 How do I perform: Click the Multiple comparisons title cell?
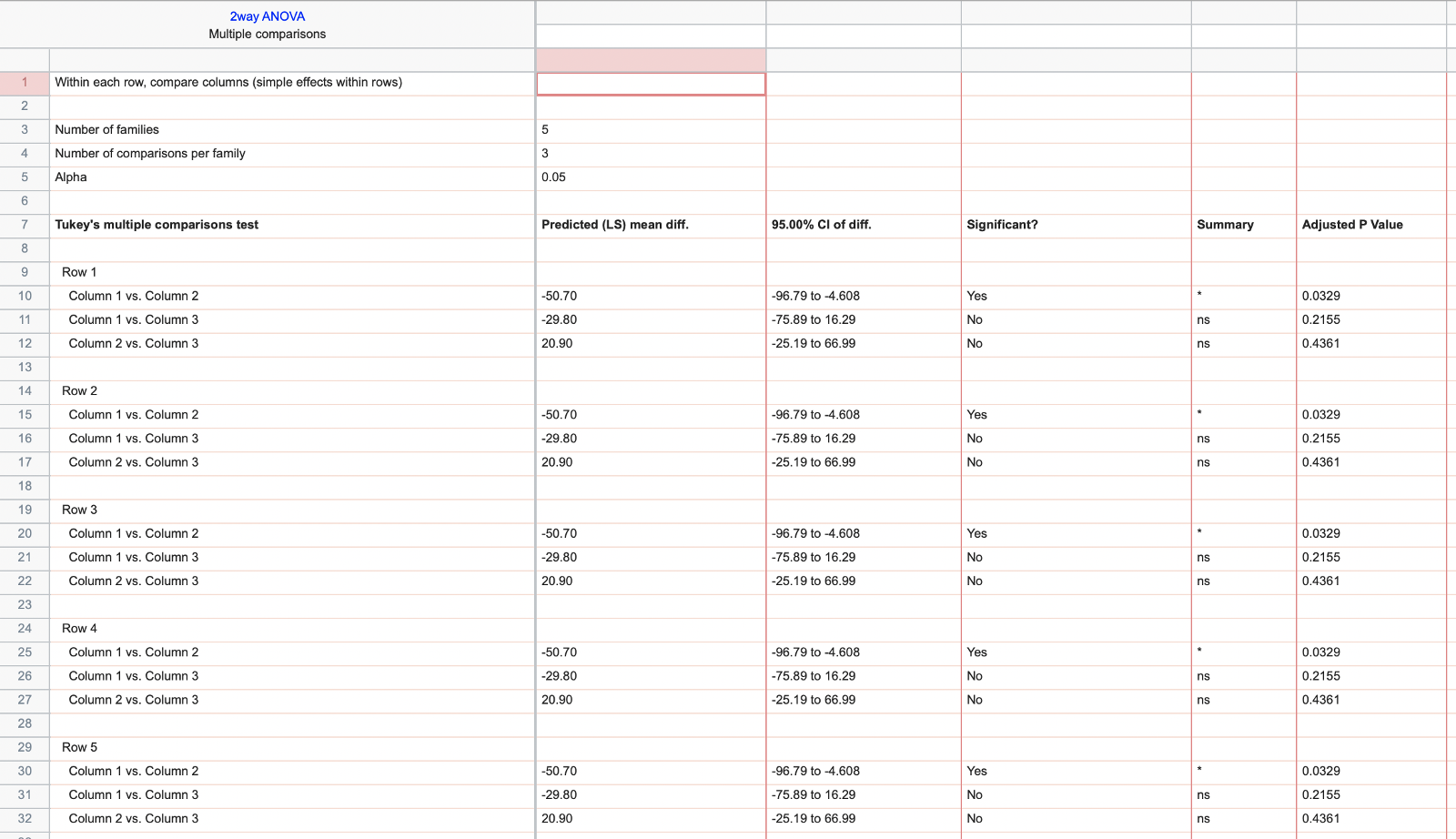coord(265,35)
